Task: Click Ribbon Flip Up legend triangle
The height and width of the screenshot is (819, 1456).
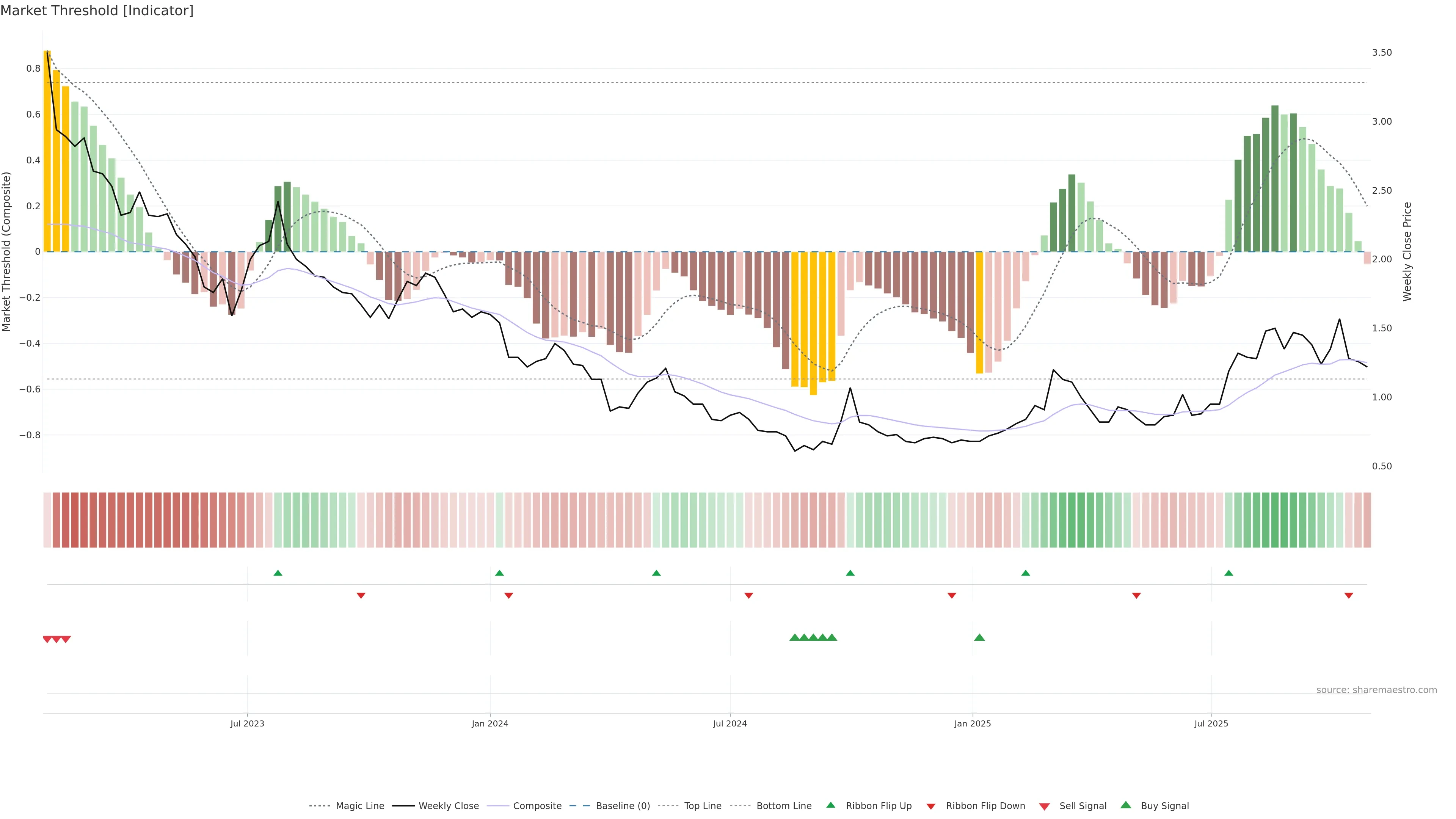Action: point(831,805)
